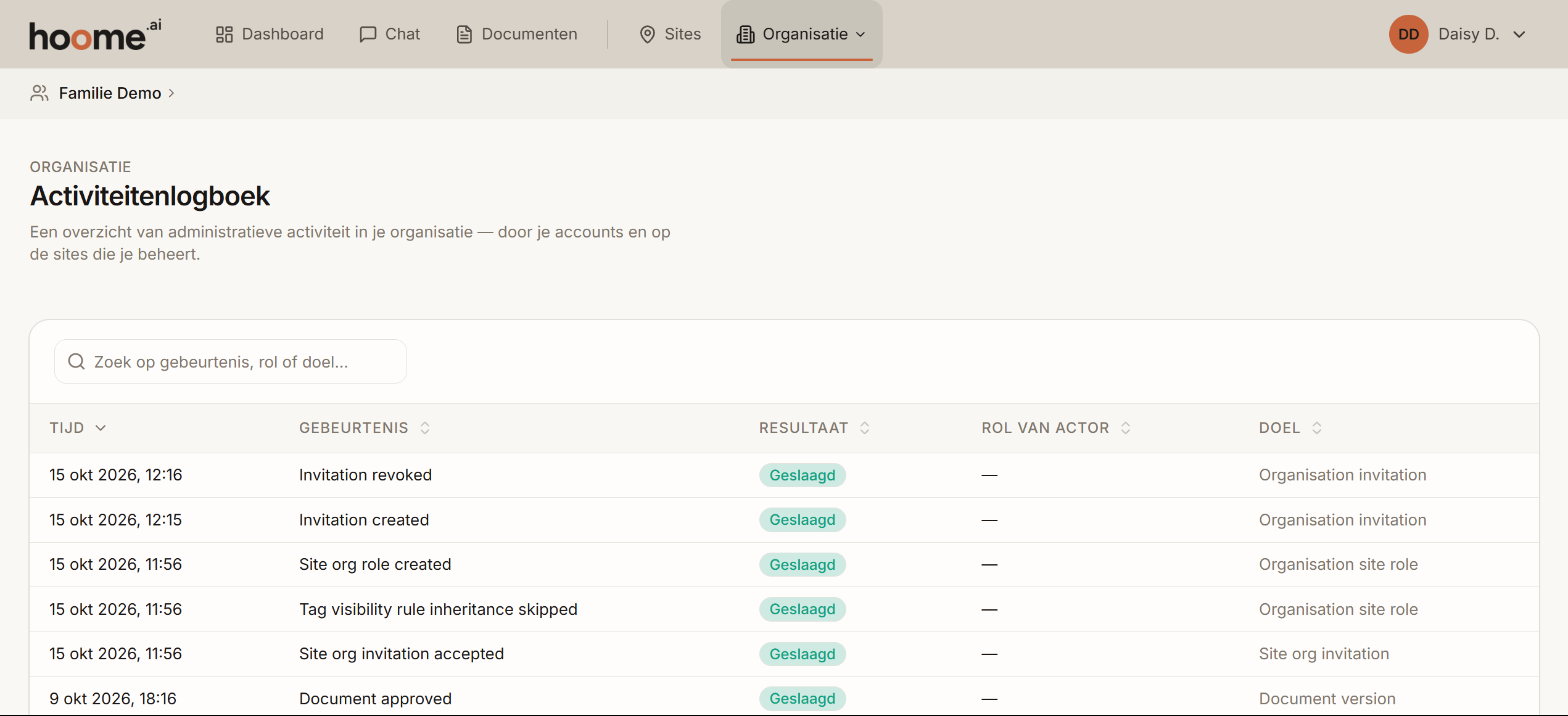Click the Document version target

pyautogui.click(x=1327, y=699)
